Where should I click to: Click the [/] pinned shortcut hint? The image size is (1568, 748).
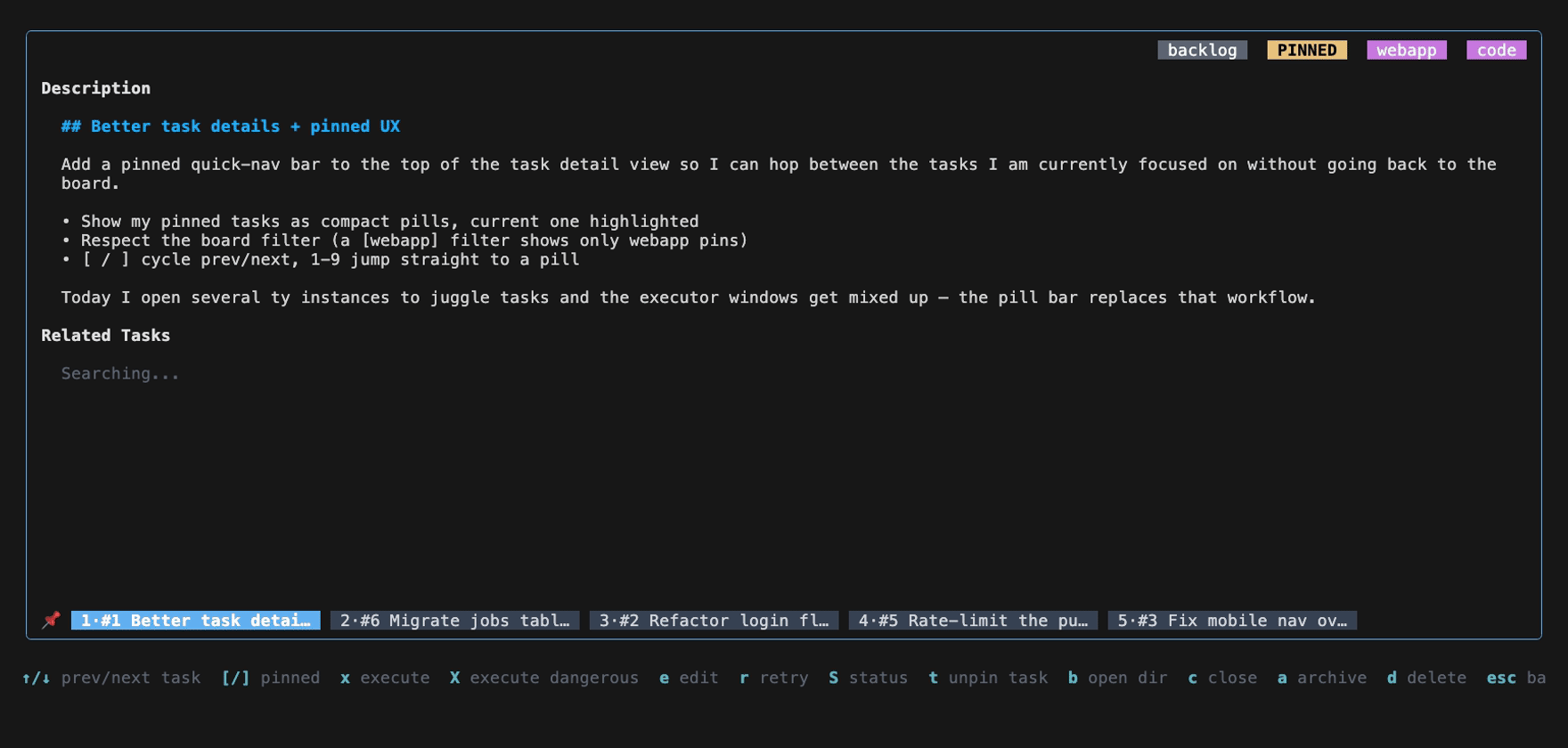tap(271, 678)
